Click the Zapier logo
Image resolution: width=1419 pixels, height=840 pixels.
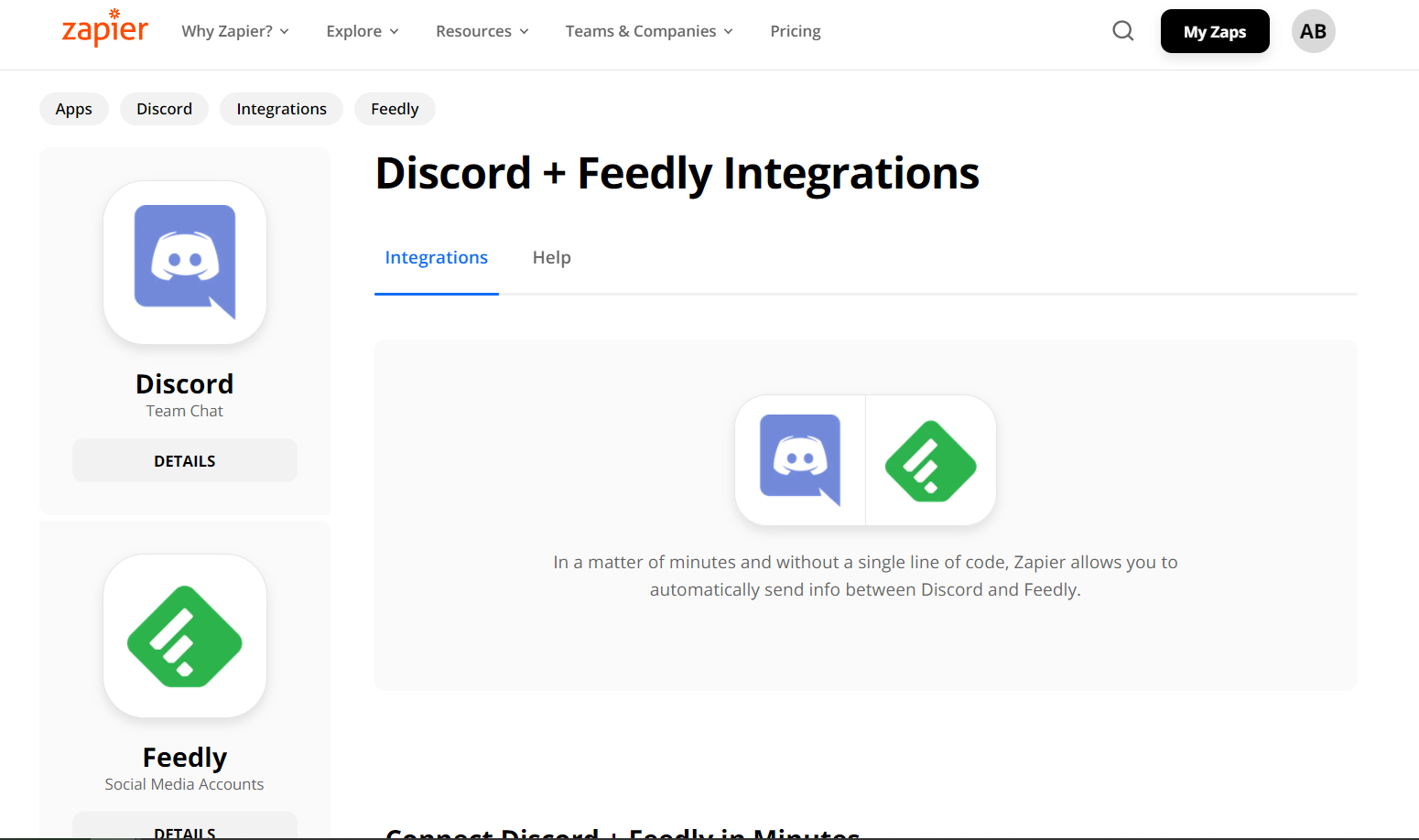pyautogui.click(x=104, y=28)
